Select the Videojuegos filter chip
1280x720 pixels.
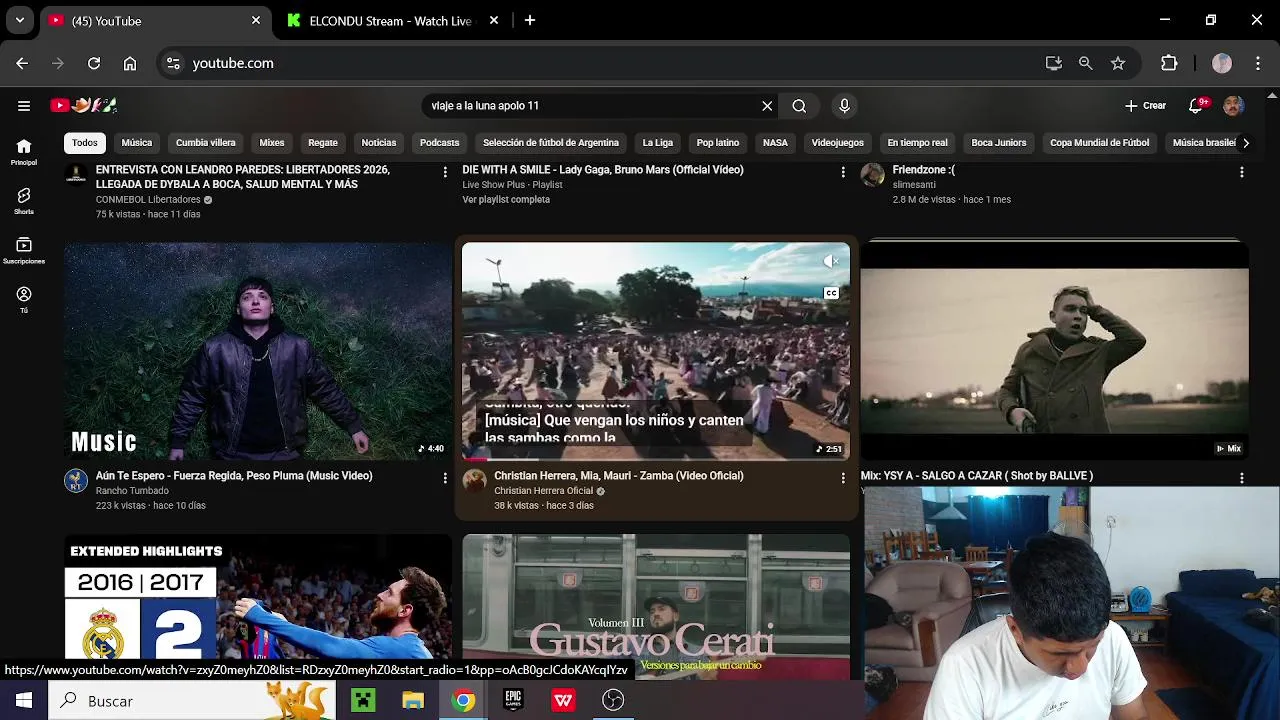coord(838,142)
